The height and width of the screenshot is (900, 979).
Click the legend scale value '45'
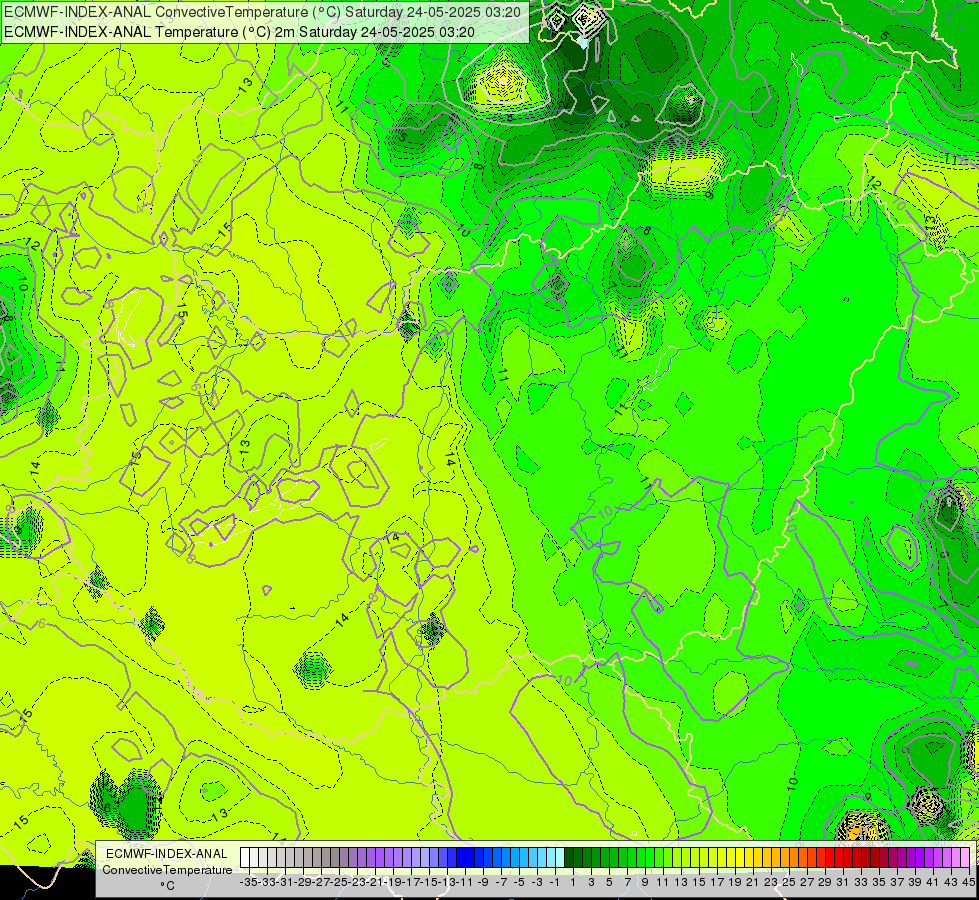point(968,883)
